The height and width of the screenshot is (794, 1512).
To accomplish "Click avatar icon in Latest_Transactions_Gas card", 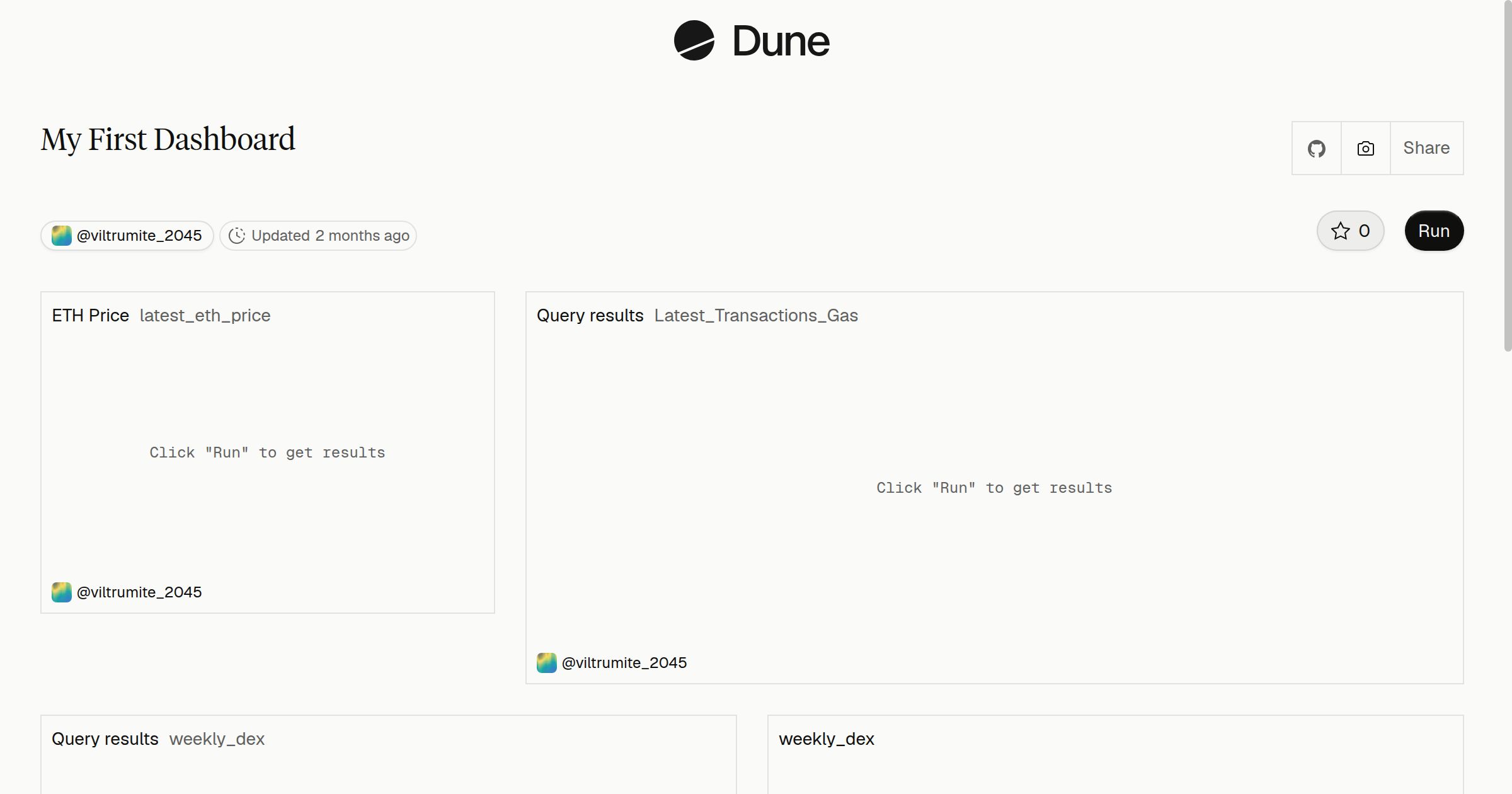I will click(547, 663).
